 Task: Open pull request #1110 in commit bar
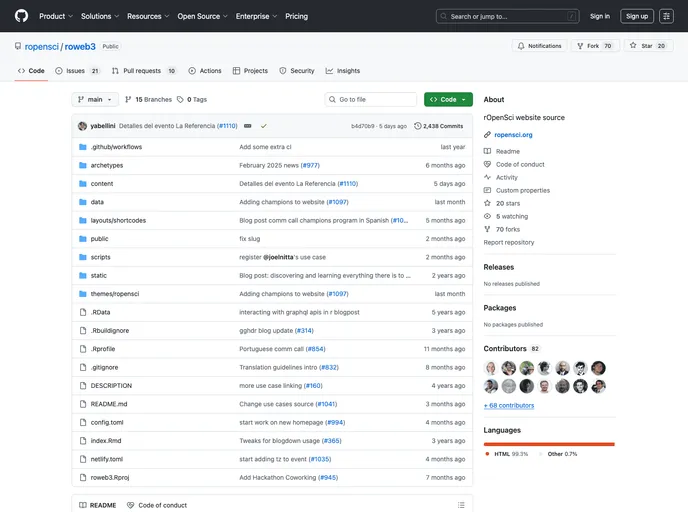click(x=227, y=126)
